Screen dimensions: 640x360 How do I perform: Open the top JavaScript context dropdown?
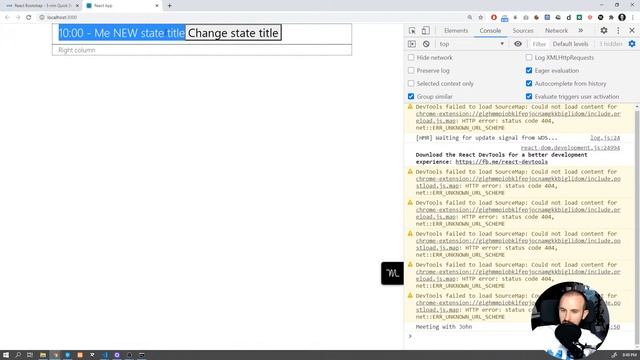click(471, 44)
